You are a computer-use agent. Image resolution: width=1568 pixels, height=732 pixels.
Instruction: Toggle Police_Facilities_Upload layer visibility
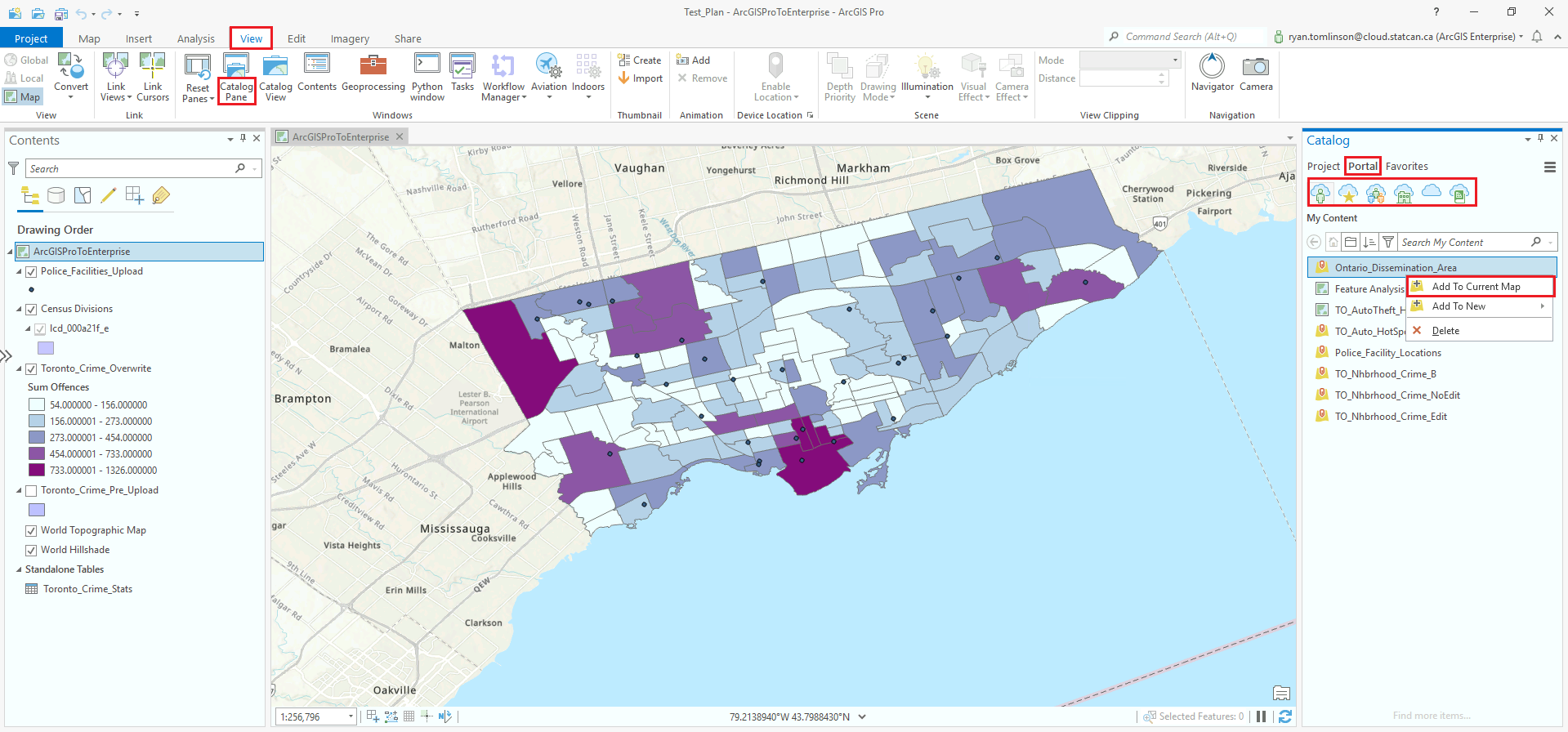[x=31, y=272]
